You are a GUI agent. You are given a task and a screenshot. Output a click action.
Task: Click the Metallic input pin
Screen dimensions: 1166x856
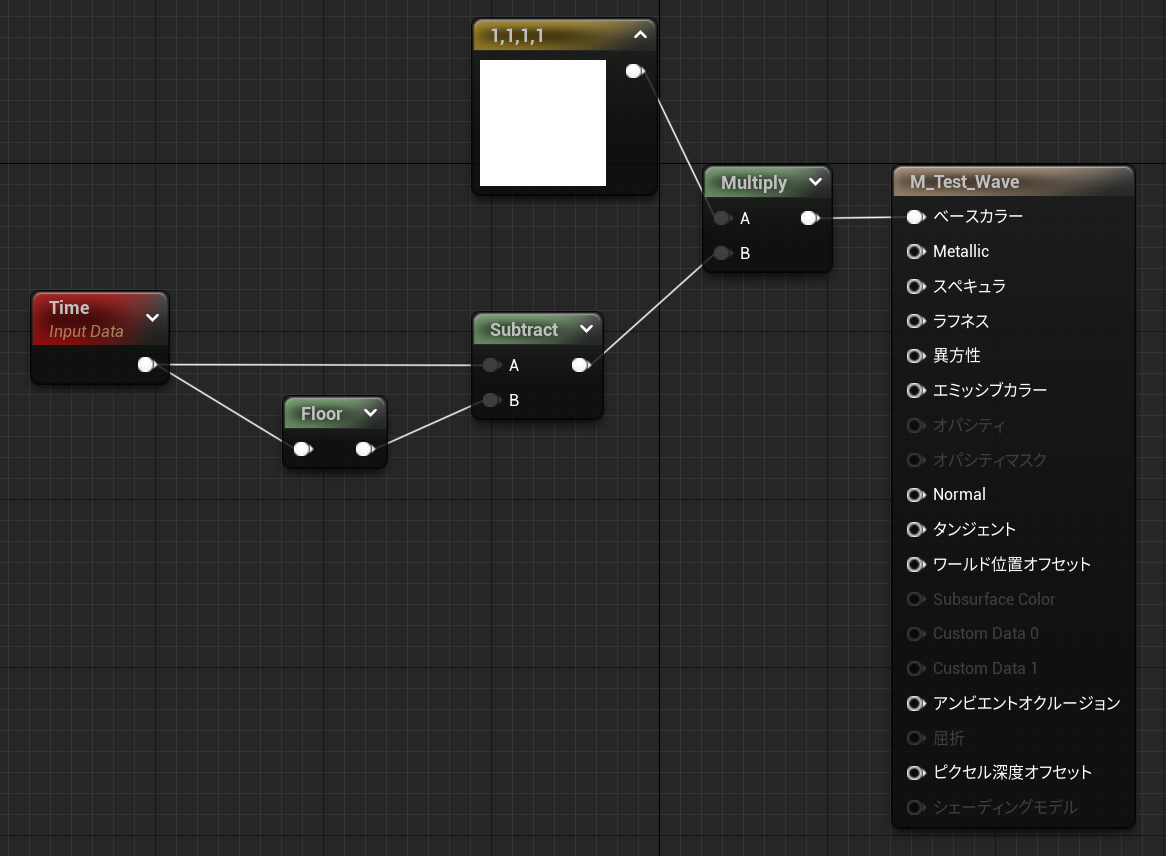click(916, 251)
